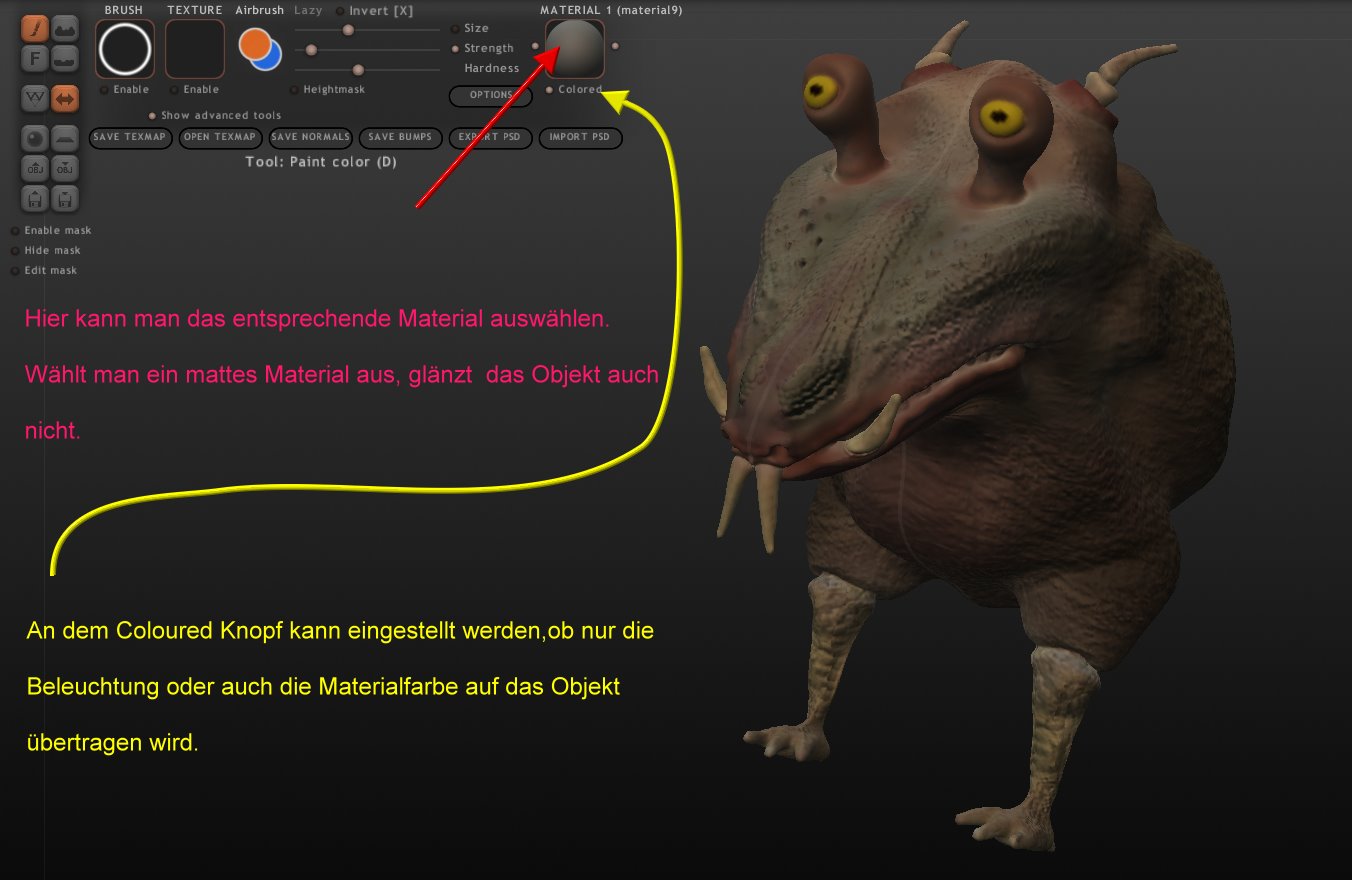Screen dimensions: 1352x880
Task: Click the new plane icon
Action: click(65, 138)
